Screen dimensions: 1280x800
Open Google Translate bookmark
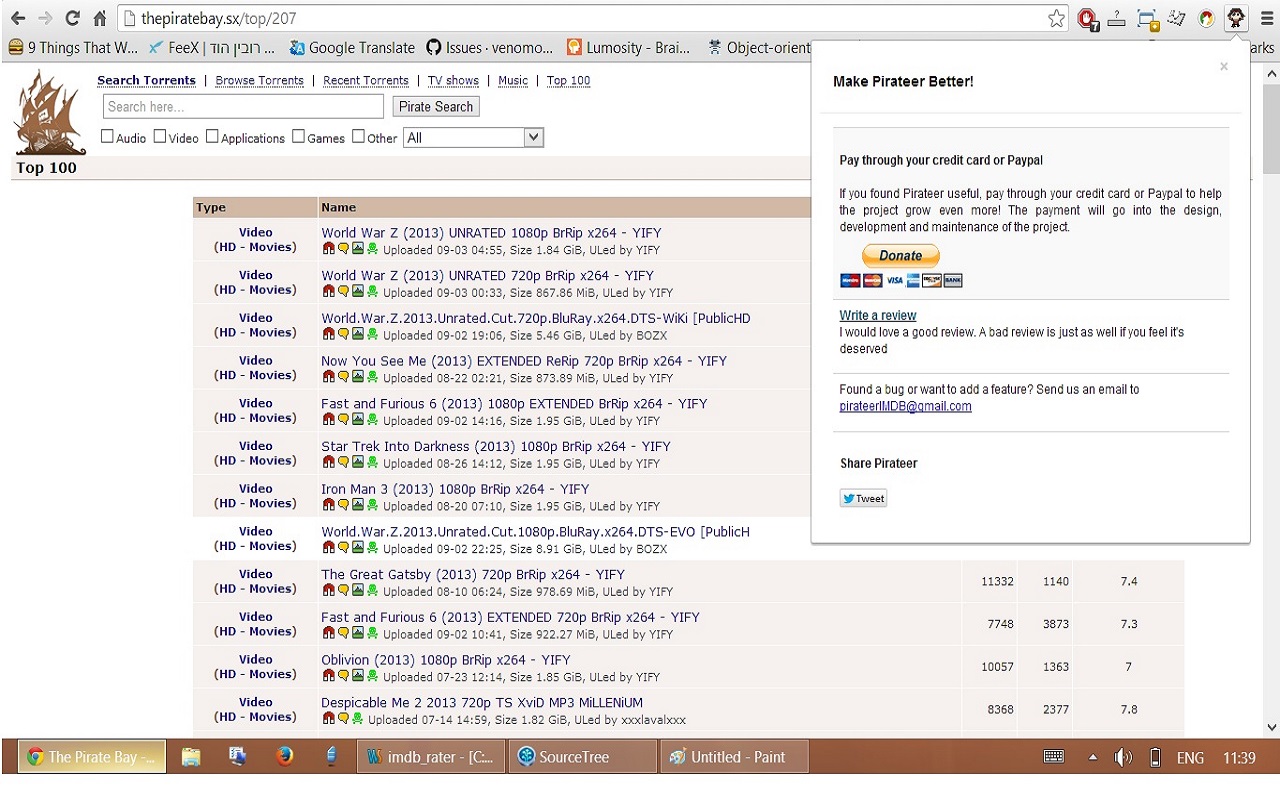tap(351, 47)
